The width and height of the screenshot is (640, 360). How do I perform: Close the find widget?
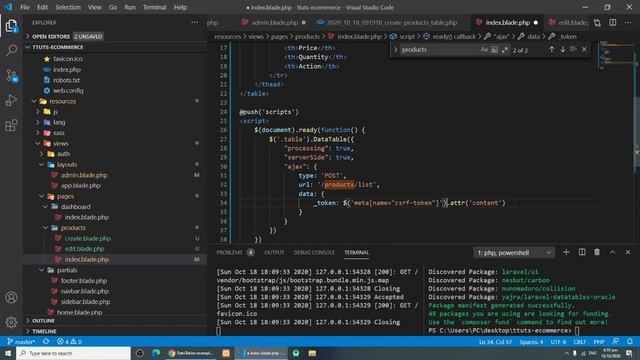(584, 49)
